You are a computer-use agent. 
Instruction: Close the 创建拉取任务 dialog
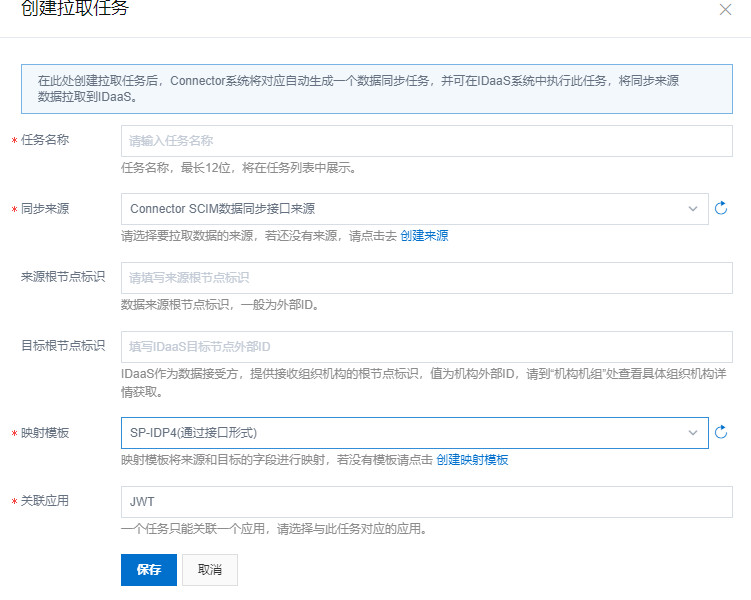tap(725, 9)
